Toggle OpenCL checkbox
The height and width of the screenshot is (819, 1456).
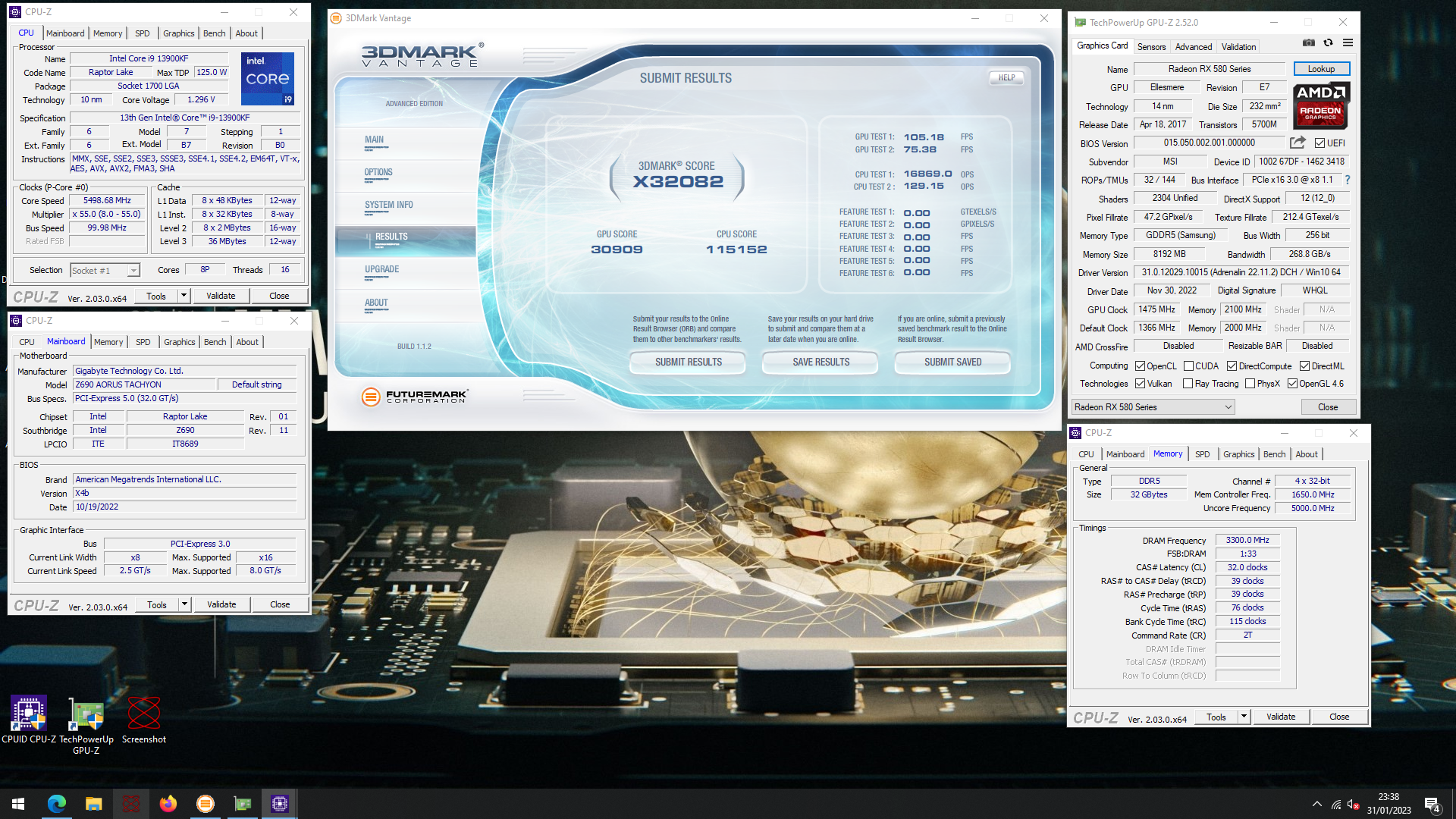tap(1140, 366)
